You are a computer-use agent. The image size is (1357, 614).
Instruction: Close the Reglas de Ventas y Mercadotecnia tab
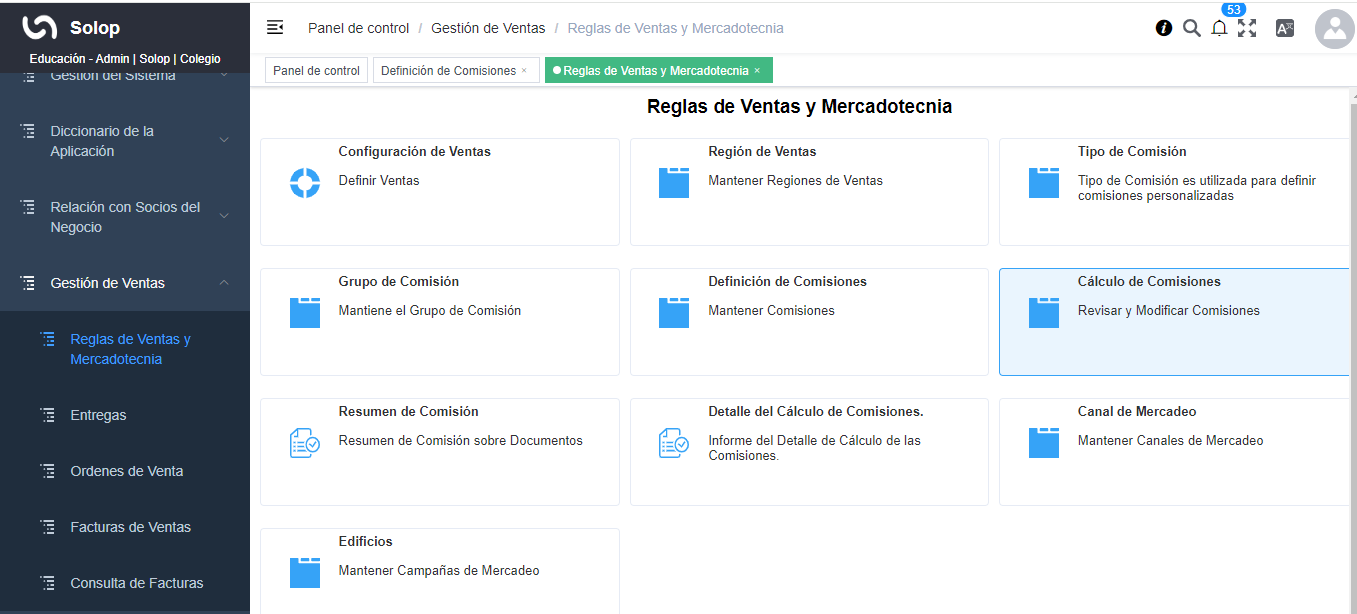[x=757, y=71]
